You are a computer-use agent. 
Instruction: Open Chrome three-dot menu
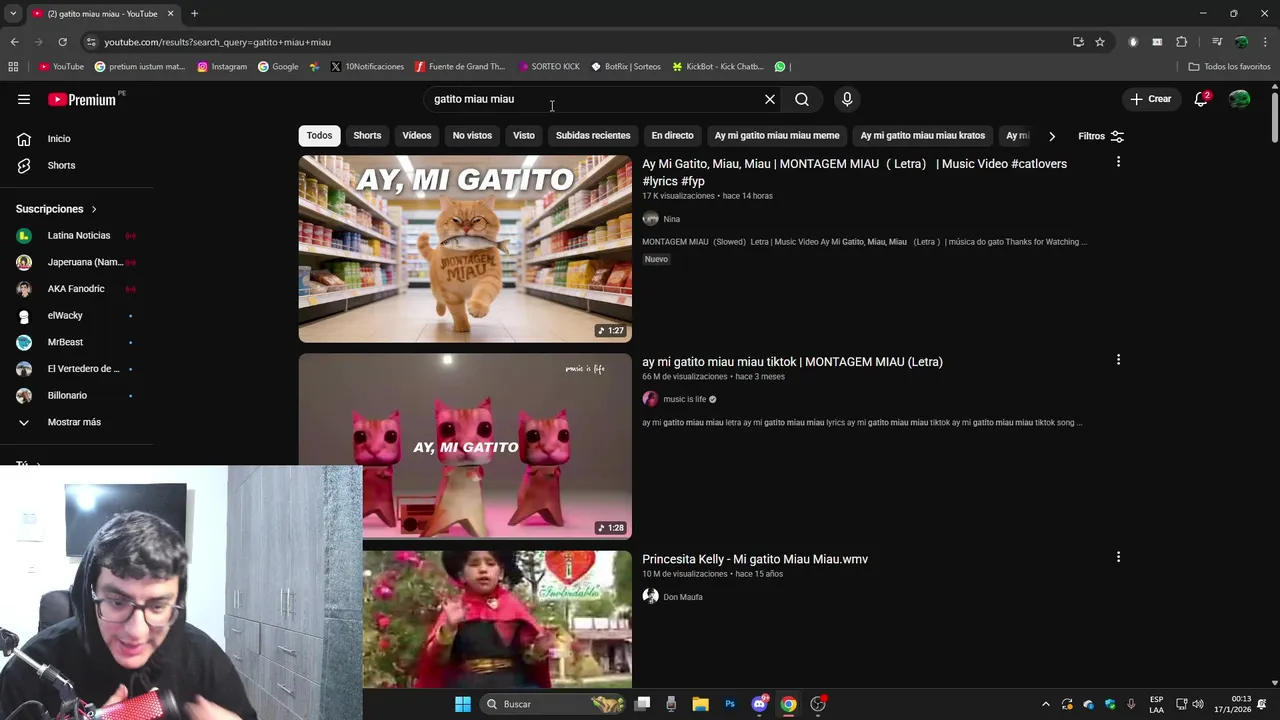pos(1265,42)
